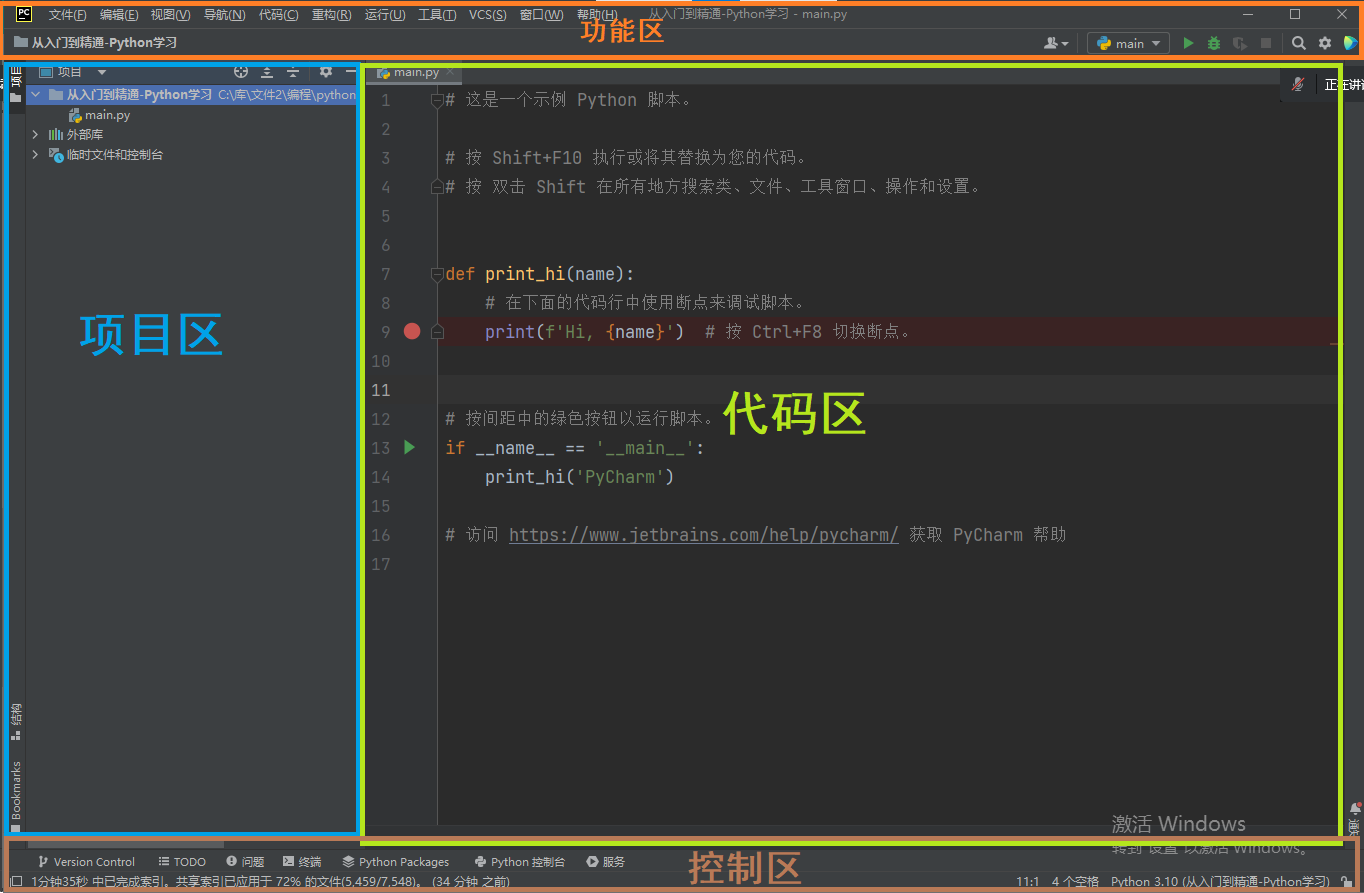1364x893 pixels.
Task: Open the Structure side tool window
Action: [16, 721]
